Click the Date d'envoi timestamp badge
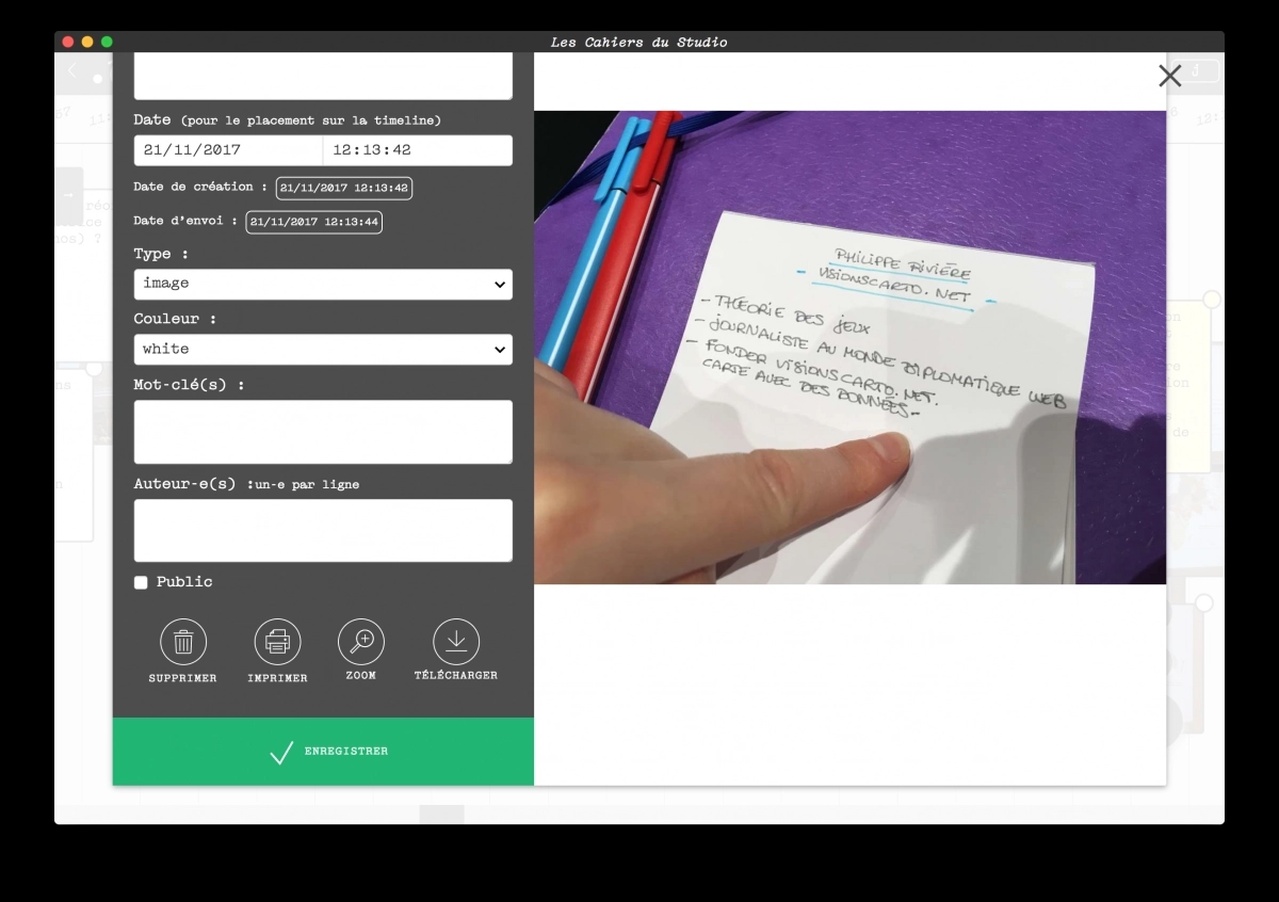Image resolution: width=1279 pixels, height=902 pixels. click(x=313, y=222)
